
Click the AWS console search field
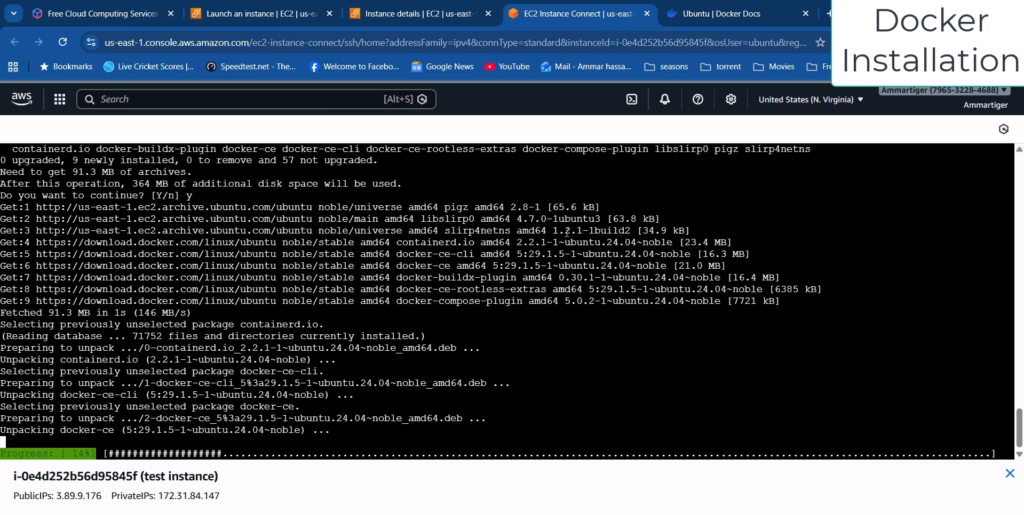(256, 99)
